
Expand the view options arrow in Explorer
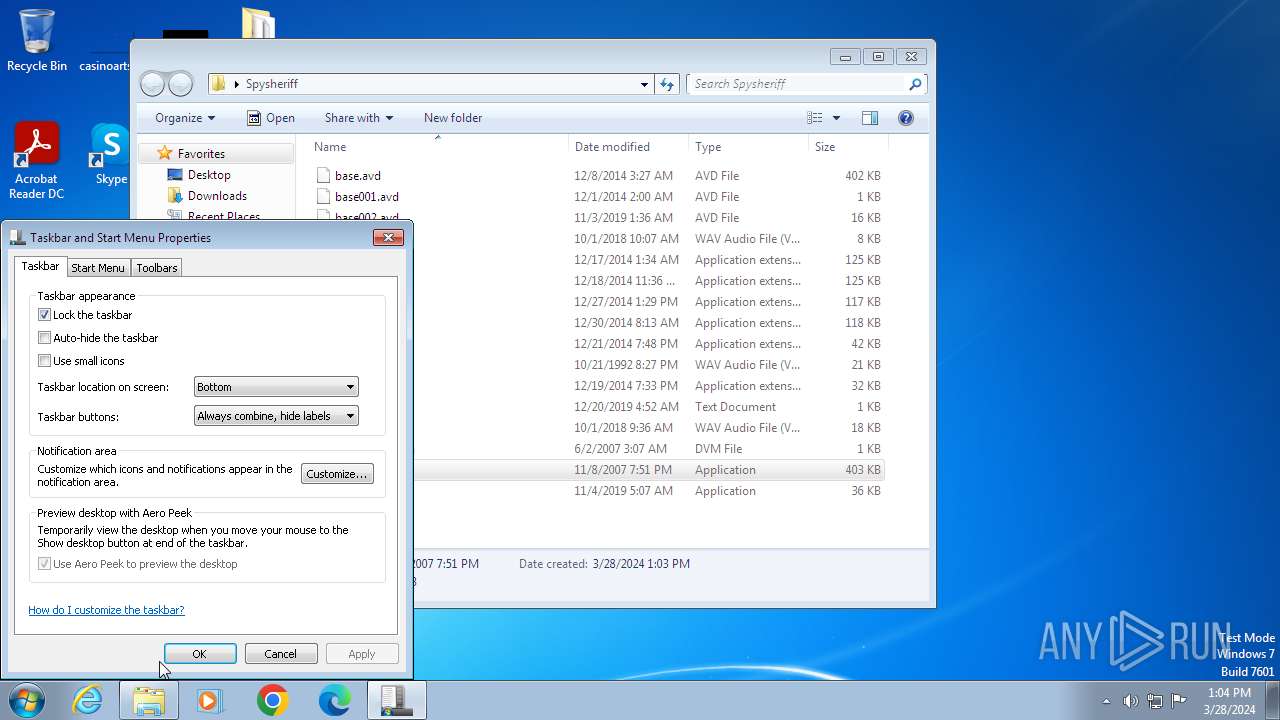(836, 118)
